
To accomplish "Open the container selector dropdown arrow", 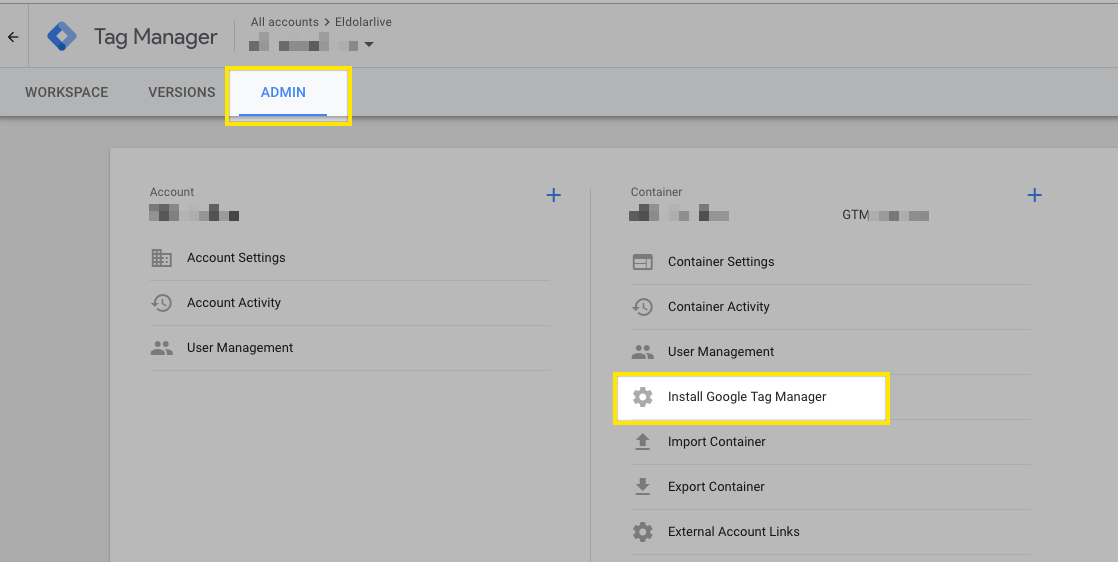I will coord(369,45).
